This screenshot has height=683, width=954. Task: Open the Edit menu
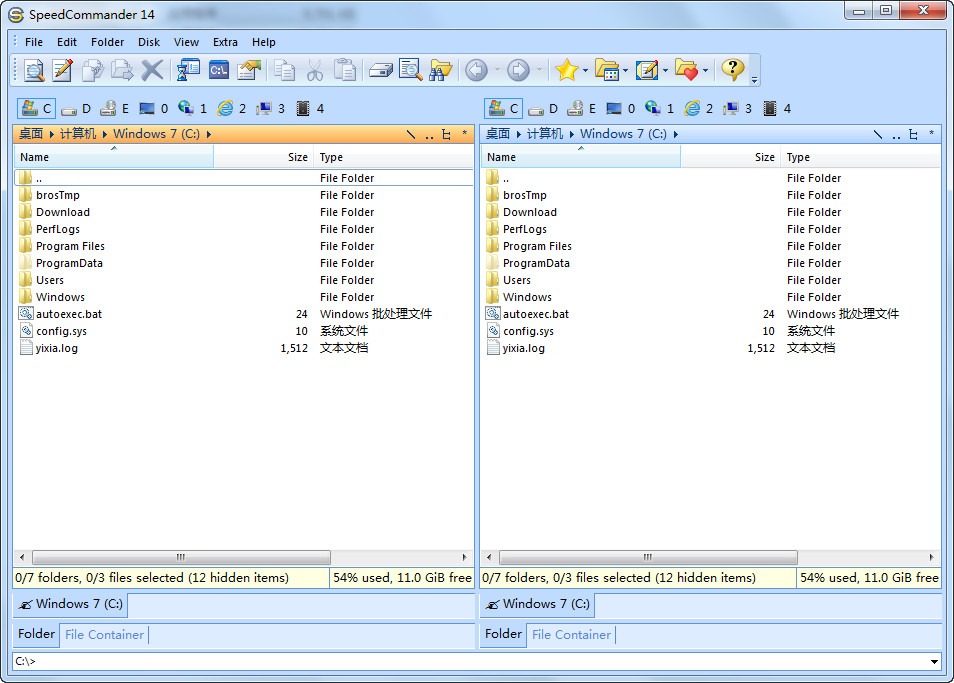click(x=67, y=43)
